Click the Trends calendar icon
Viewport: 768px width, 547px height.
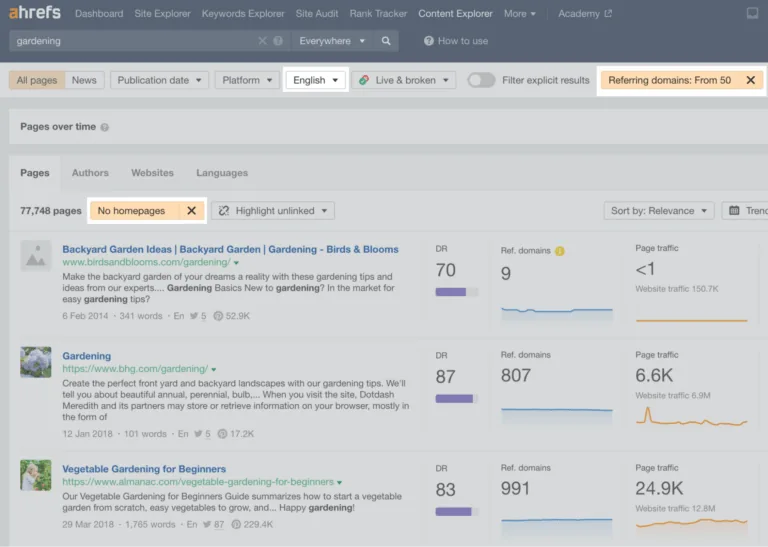pyautogui.click(x=734, y=211)
